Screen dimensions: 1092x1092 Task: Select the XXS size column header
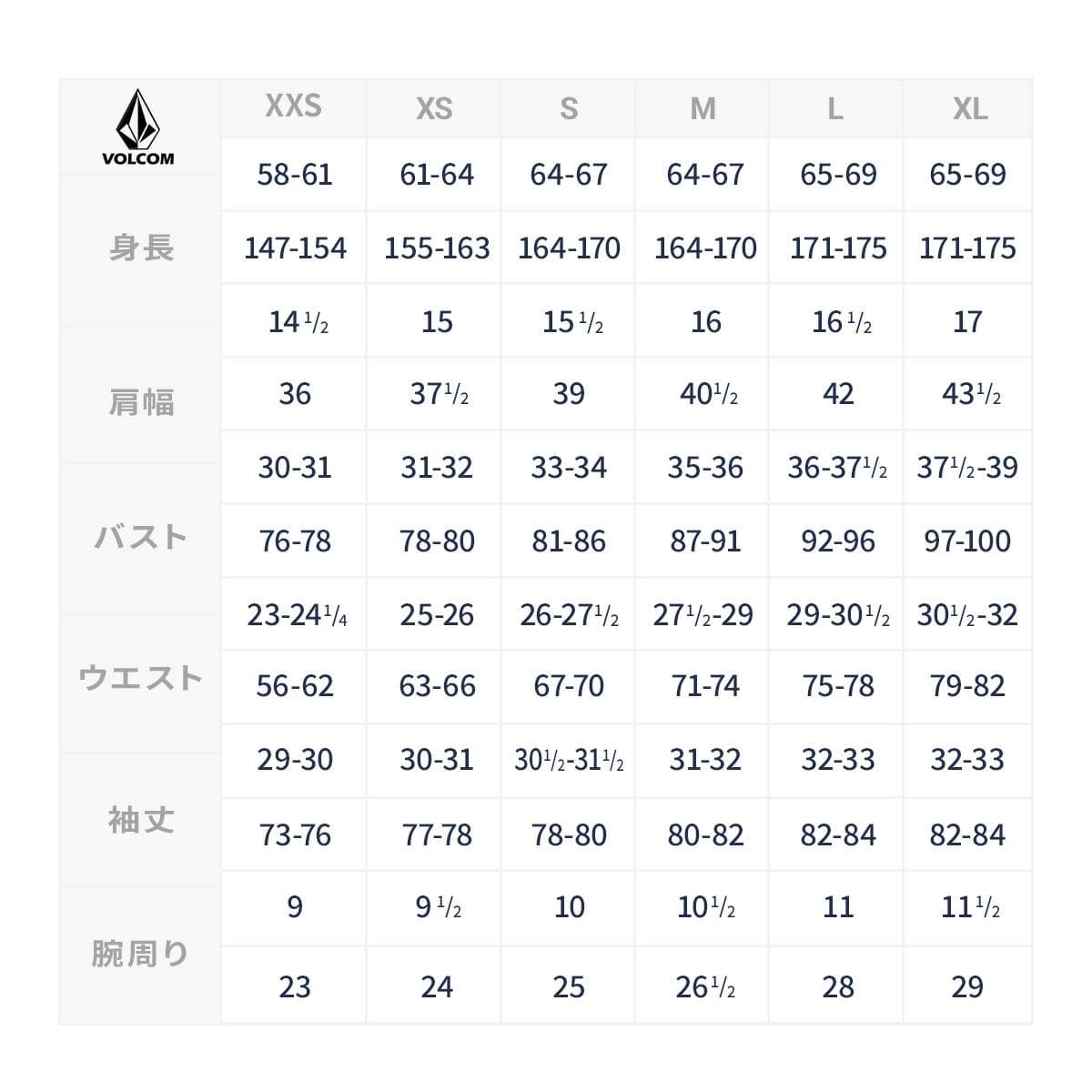pos(293,106)
